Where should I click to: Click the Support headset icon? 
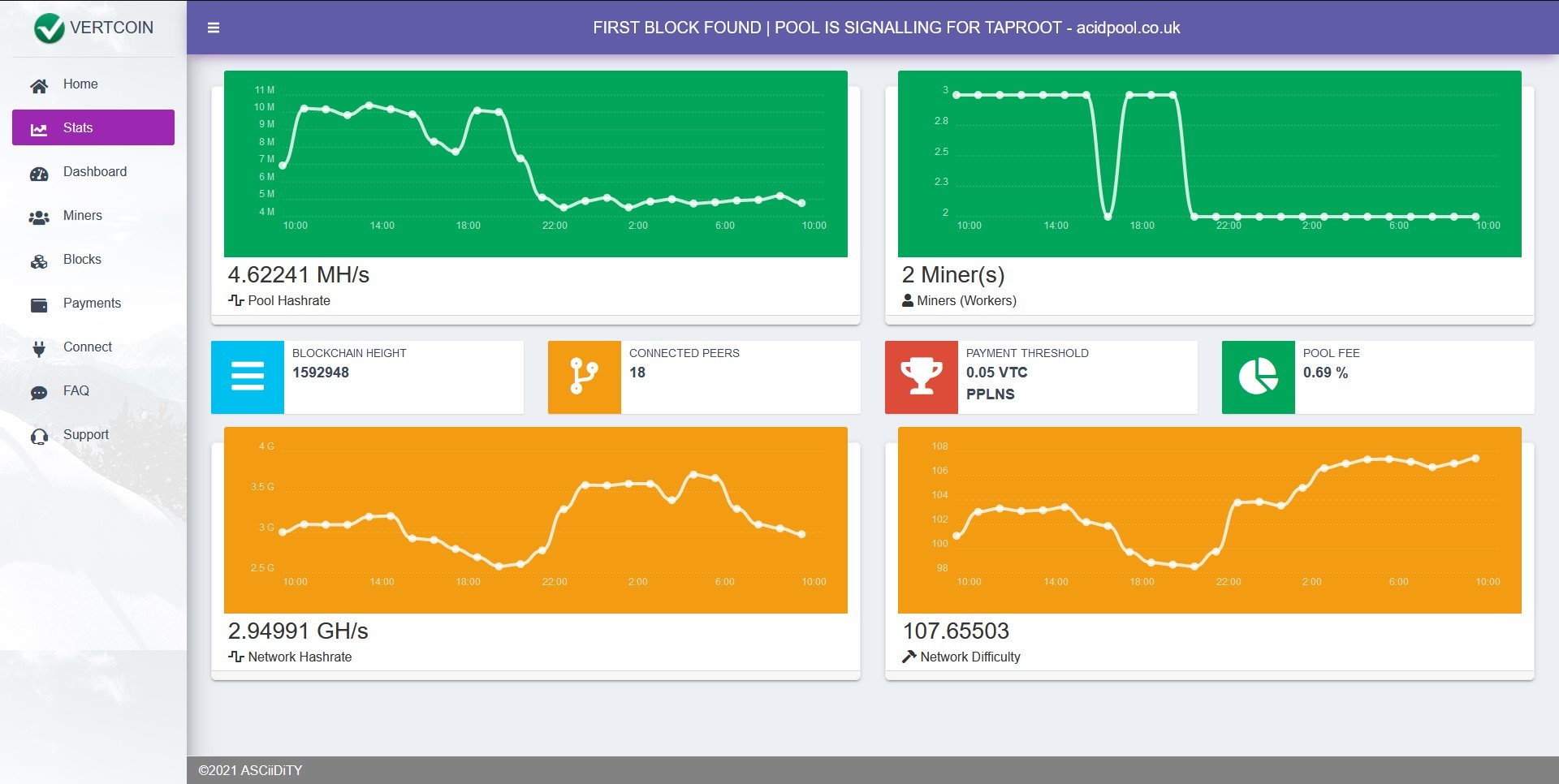39,436
